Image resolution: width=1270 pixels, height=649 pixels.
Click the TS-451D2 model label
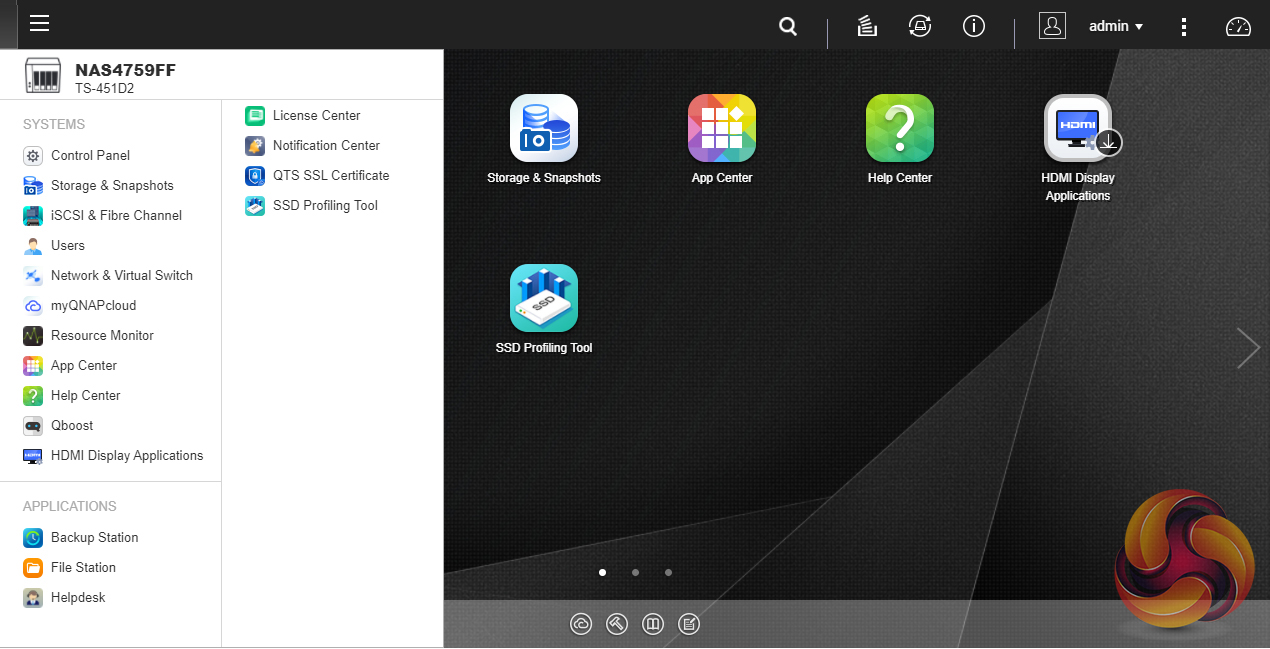click(x=104, y=88)
